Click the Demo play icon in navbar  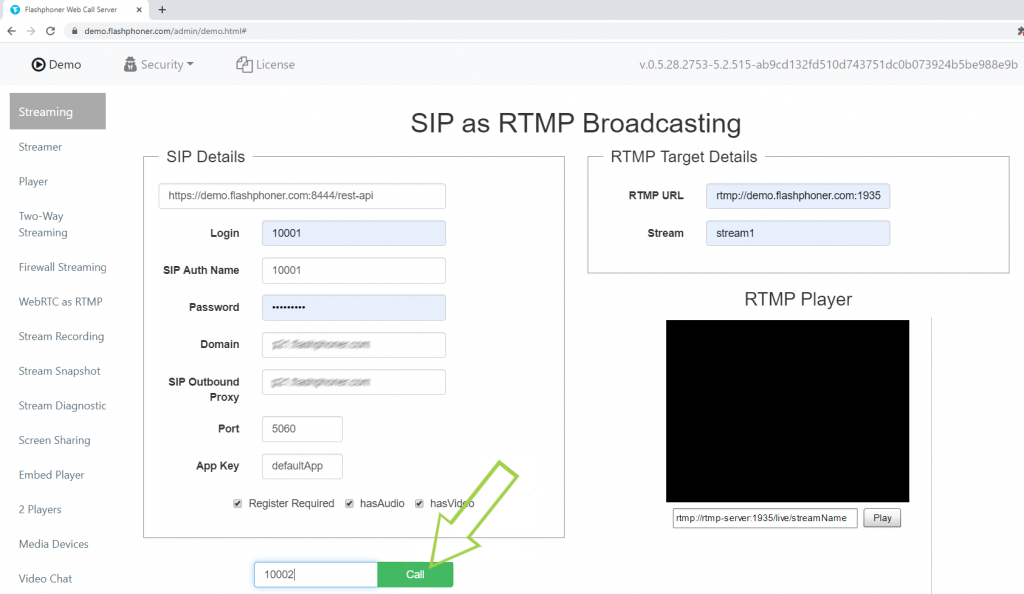pos(39,65)
